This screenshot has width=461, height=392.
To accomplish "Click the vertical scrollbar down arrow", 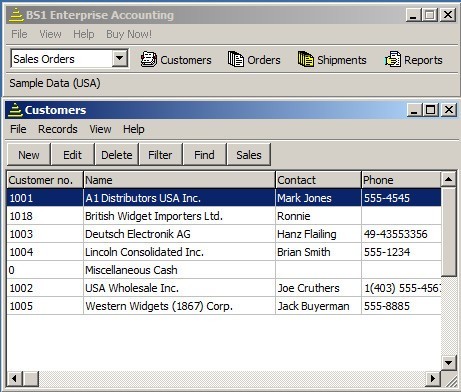I will (x=448, y=362).
